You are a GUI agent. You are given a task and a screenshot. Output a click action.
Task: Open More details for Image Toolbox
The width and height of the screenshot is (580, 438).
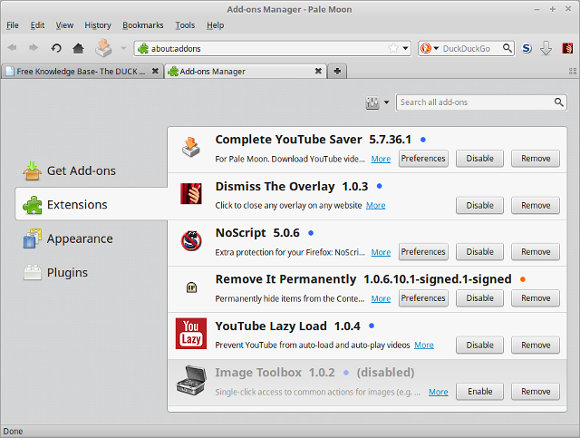click(438, 392)
